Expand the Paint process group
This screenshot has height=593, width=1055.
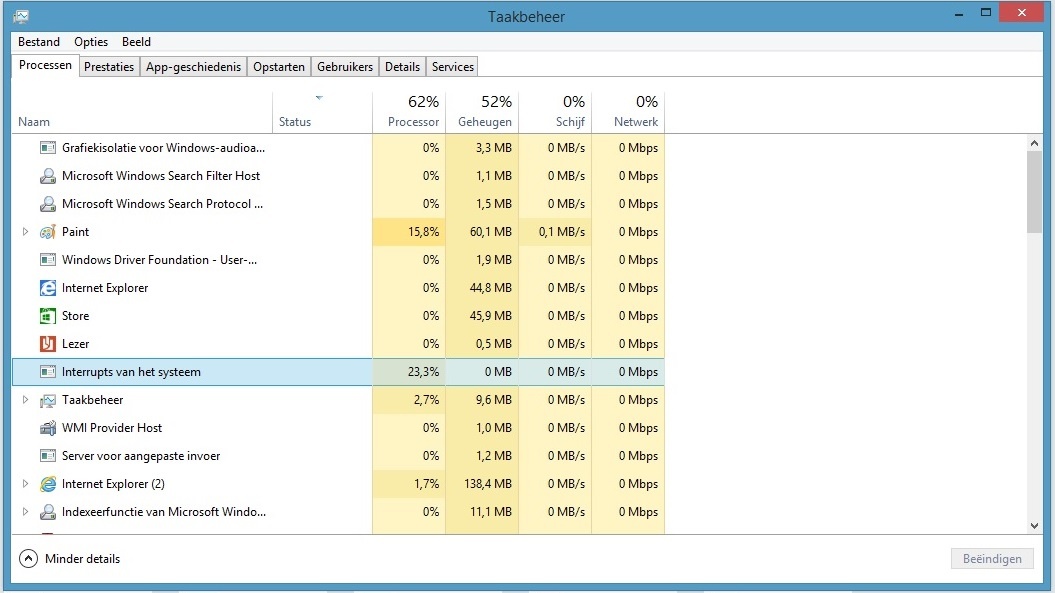[25, 232]
